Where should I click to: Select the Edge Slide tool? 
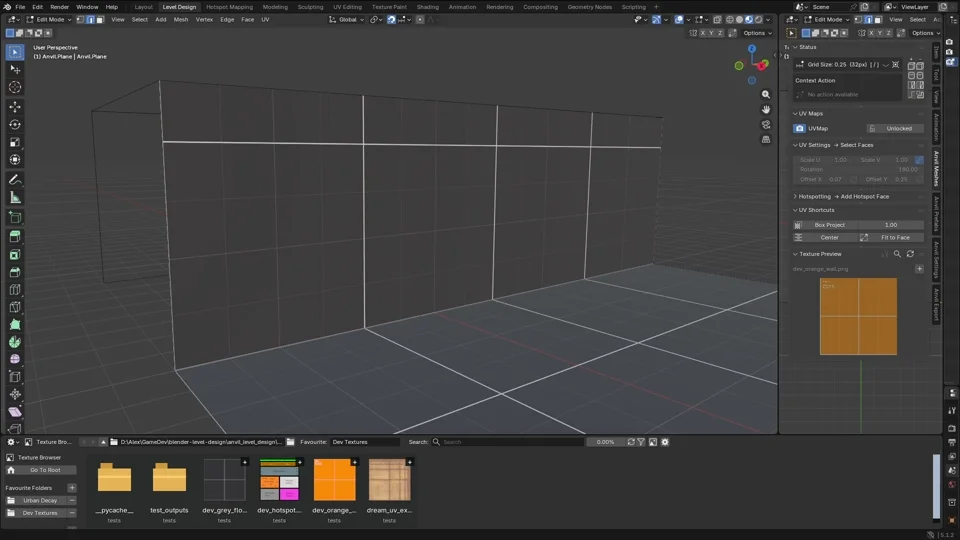click(x=15, y=377)
